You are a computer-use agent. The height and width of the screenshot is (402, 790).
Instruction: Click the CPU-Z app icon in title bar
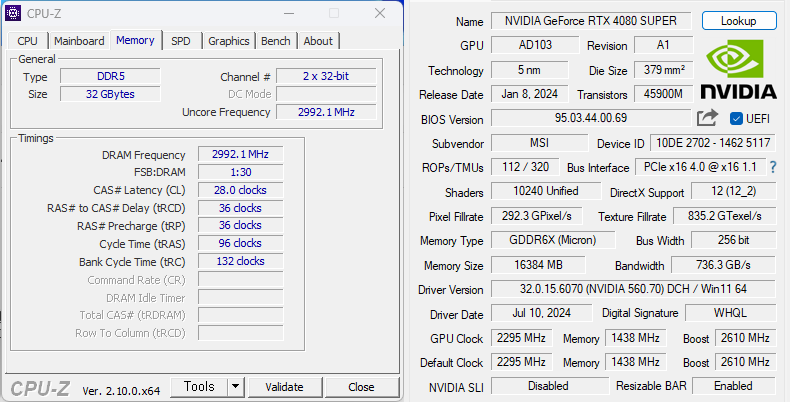point(13,13)
